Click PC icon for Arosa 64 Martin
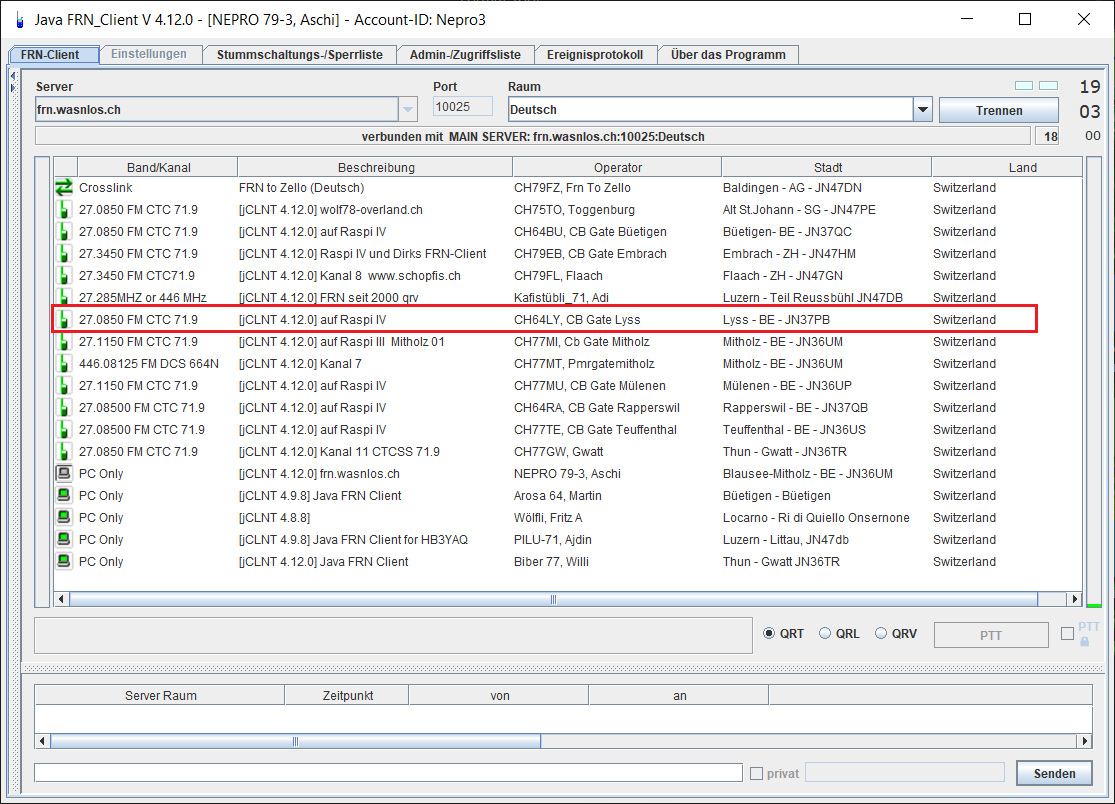This screenshot has width=1115, height=804. [x=64, y=495]
